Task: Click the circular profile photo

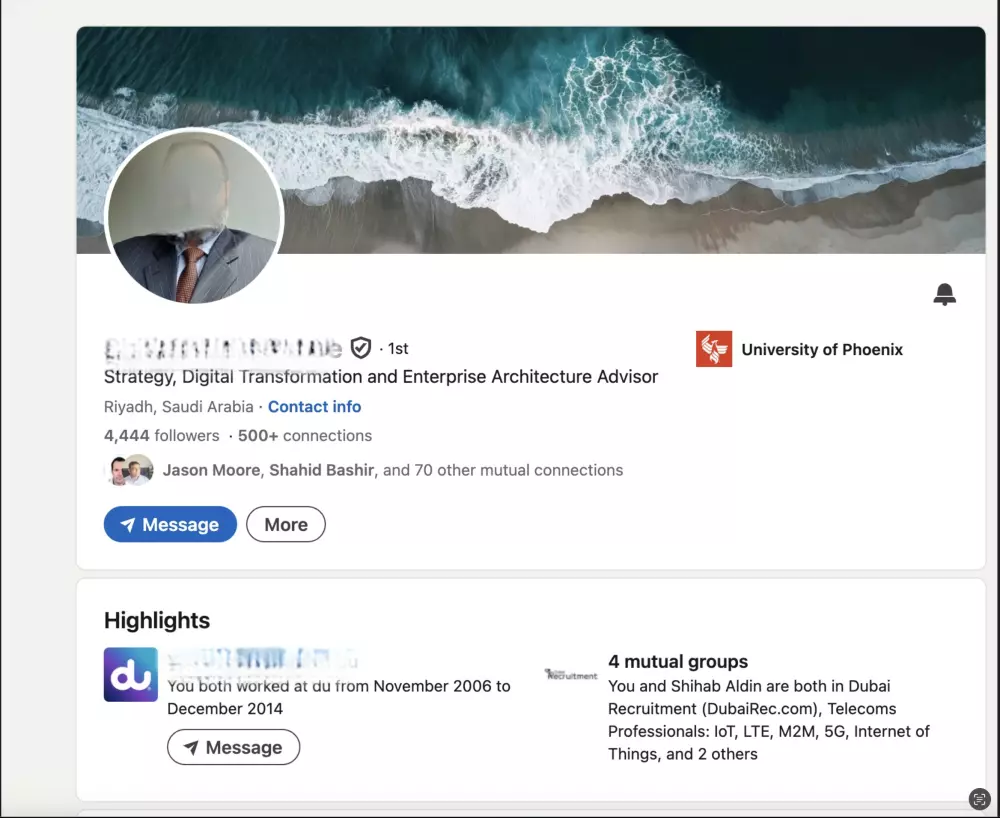Action: click(x=194, y=218)
